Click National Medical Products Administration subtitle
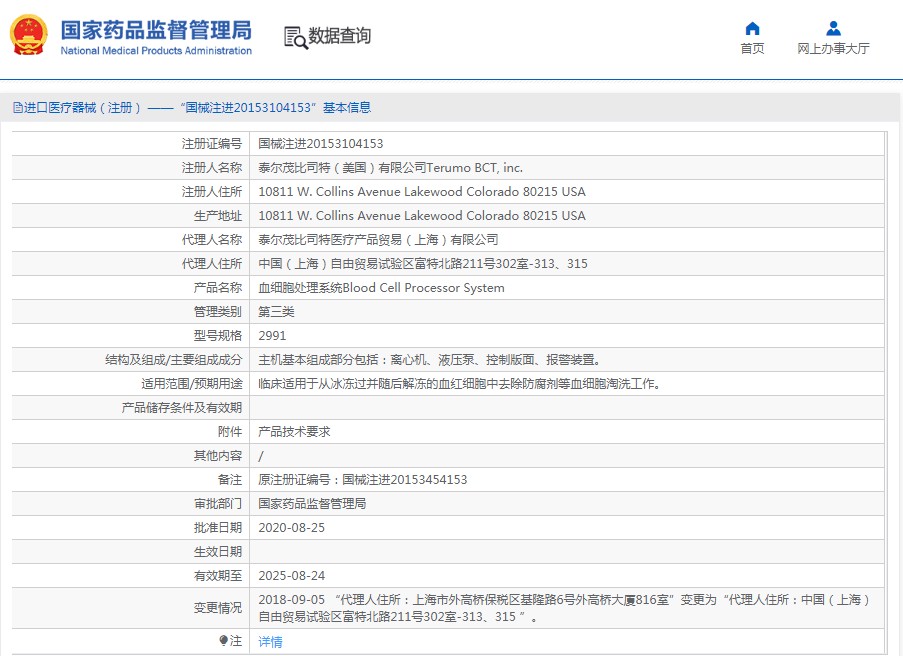The height and width of the screenshot is (656, 903). (156, 51)
